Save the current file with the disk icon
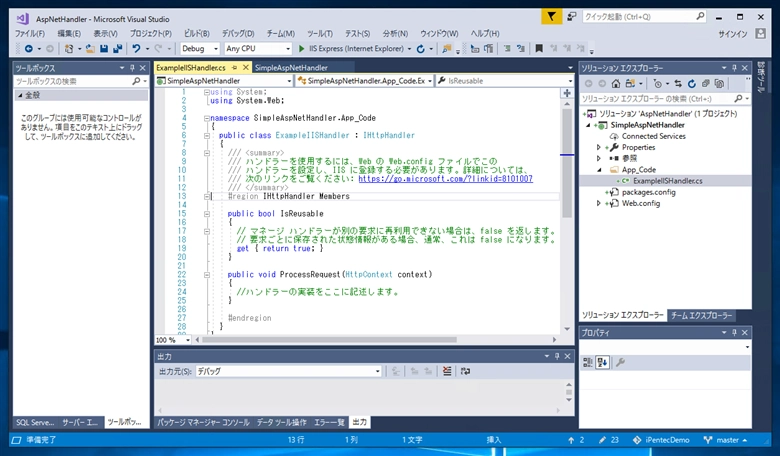This screenshot has width=780, height=456. [x=104, y=49]
